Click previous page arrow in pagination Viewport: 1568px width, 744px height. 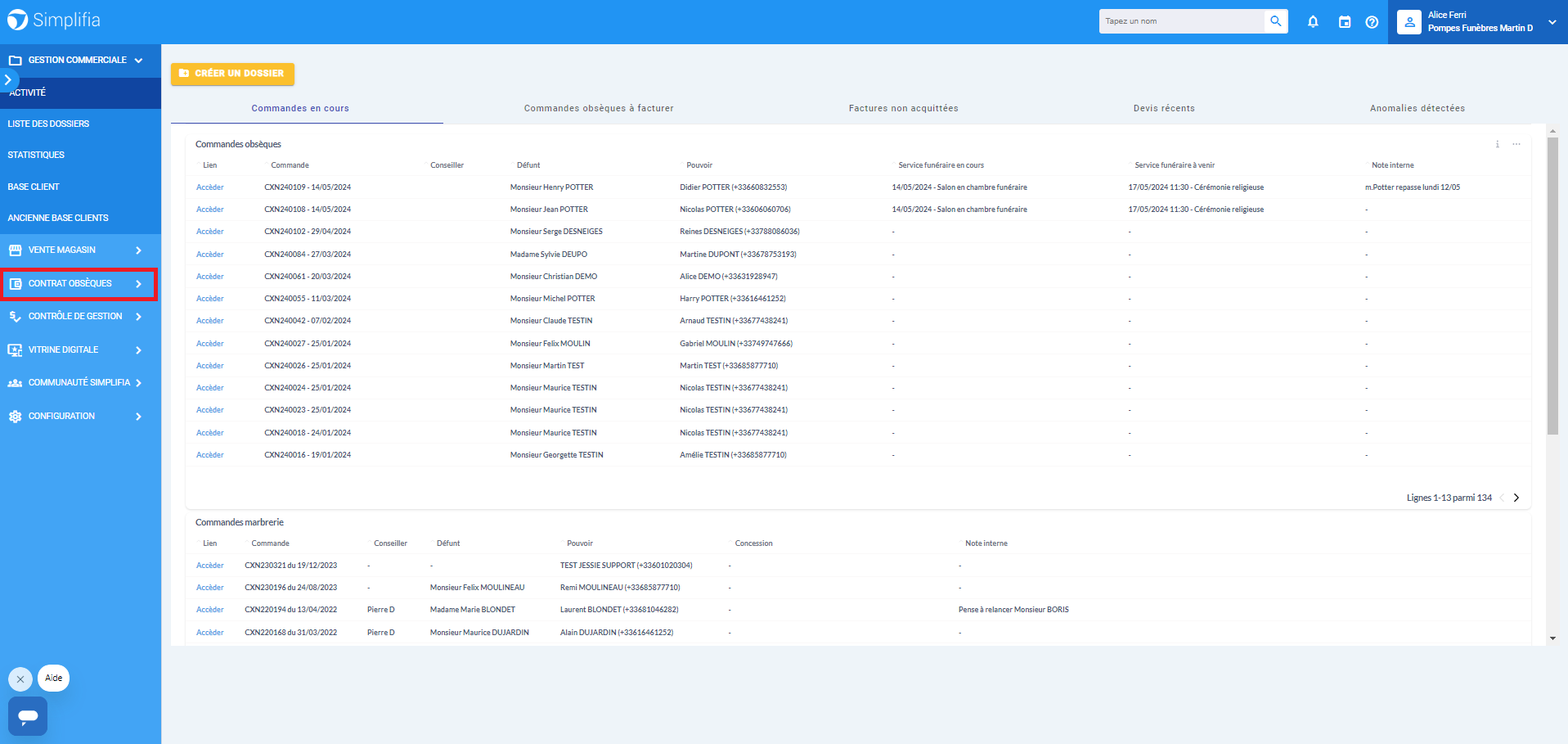click(x=1502, y=498)
